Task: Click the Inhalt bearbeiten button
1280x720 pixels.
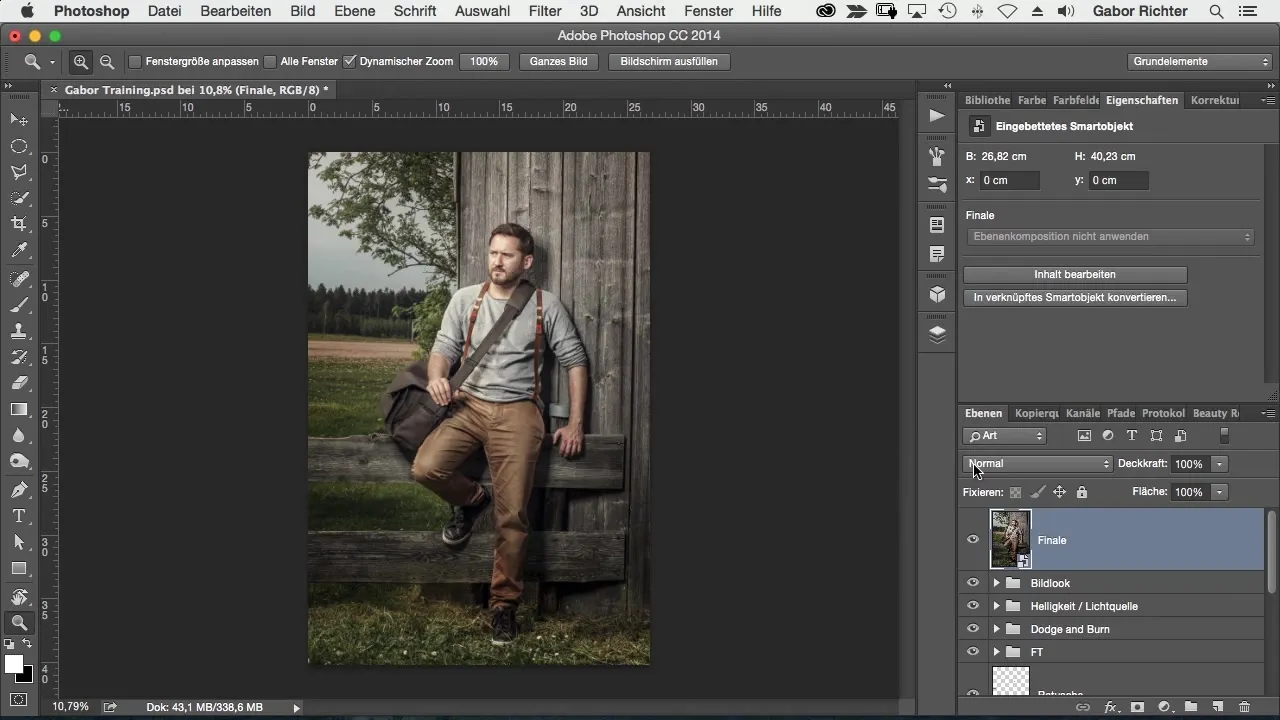Action: pos(1075,274)
